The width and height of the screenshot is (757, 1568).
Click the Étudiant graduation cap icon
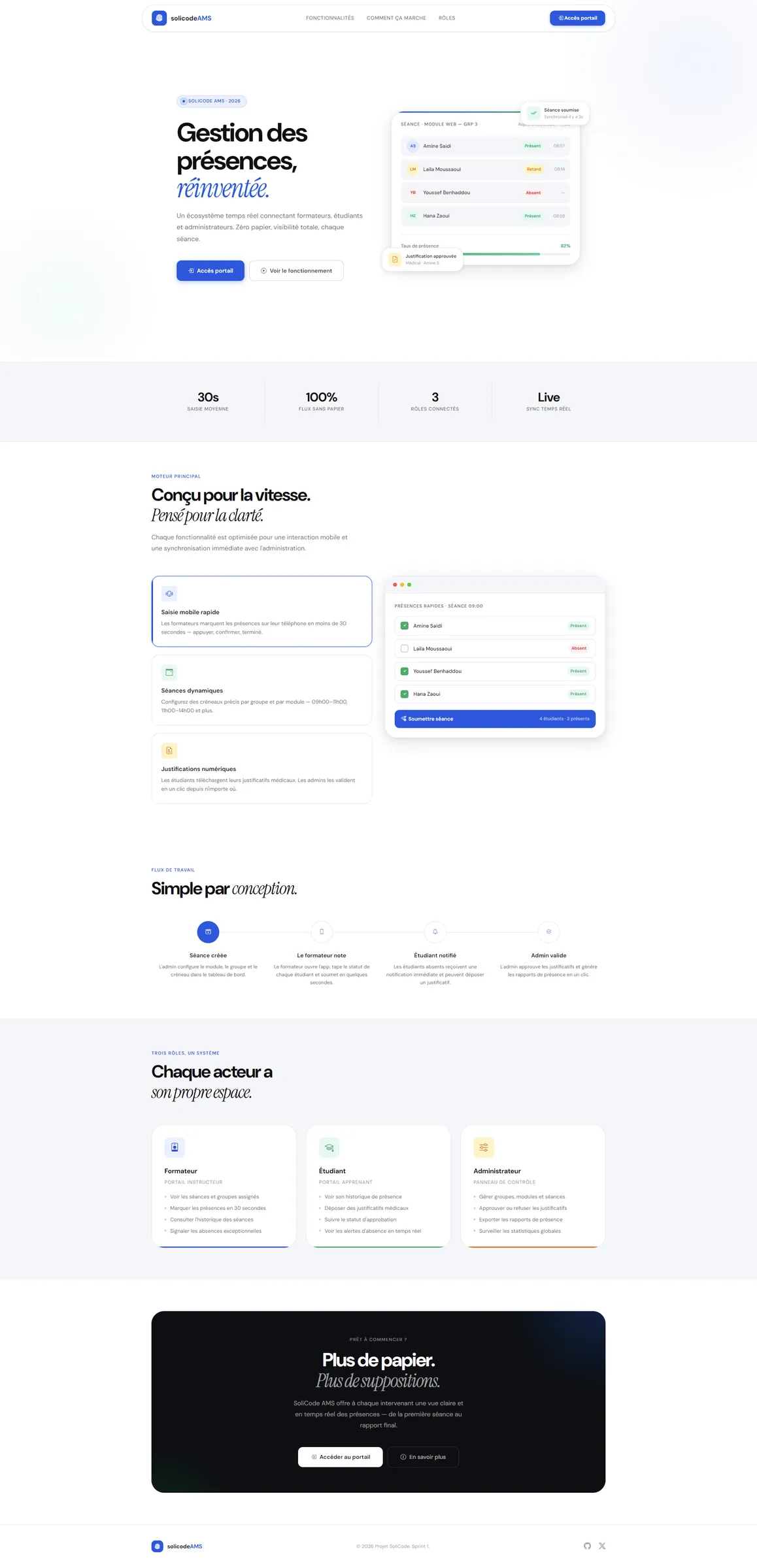pos(329,1147)
